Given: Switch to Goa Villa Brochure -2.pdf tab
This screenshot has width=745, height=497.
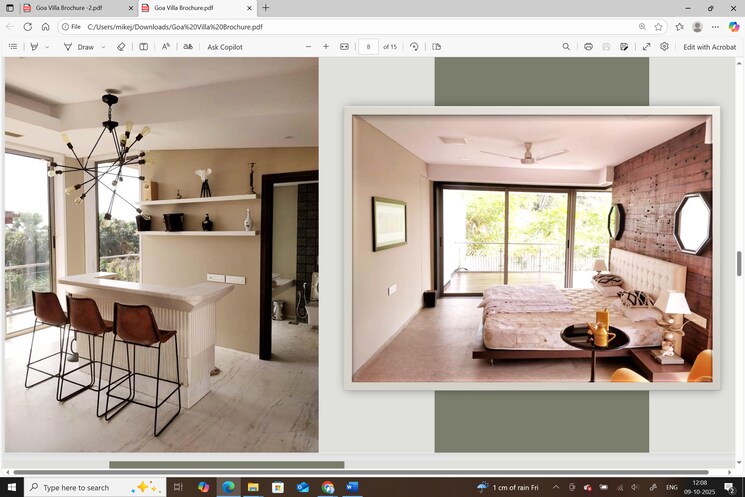Looking at the screenshot, I should pos(68,8).
